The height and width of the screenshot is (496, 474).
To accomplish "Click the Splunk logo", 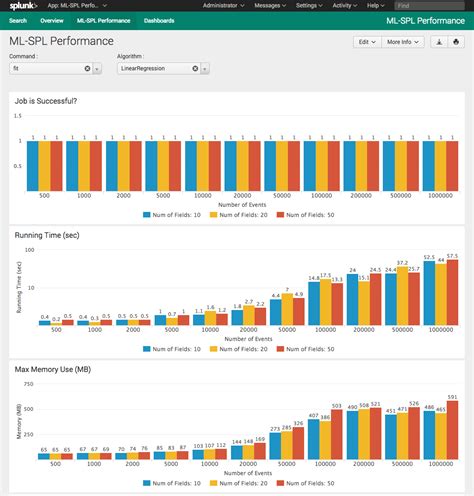I will pyautogui.click(x=23, y=6).
